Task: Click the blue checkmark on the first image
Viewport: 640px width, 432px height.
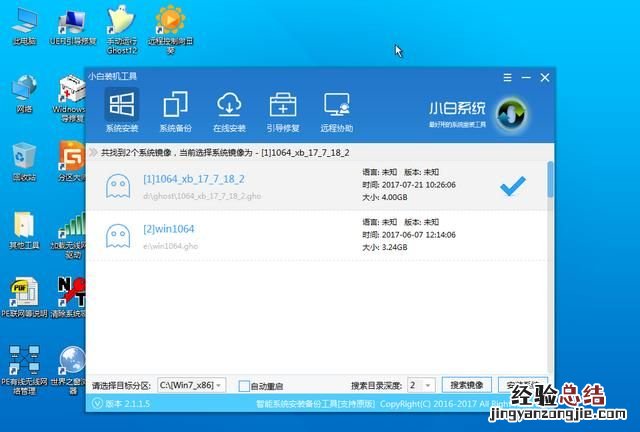Action: click(x=513, y=186)
